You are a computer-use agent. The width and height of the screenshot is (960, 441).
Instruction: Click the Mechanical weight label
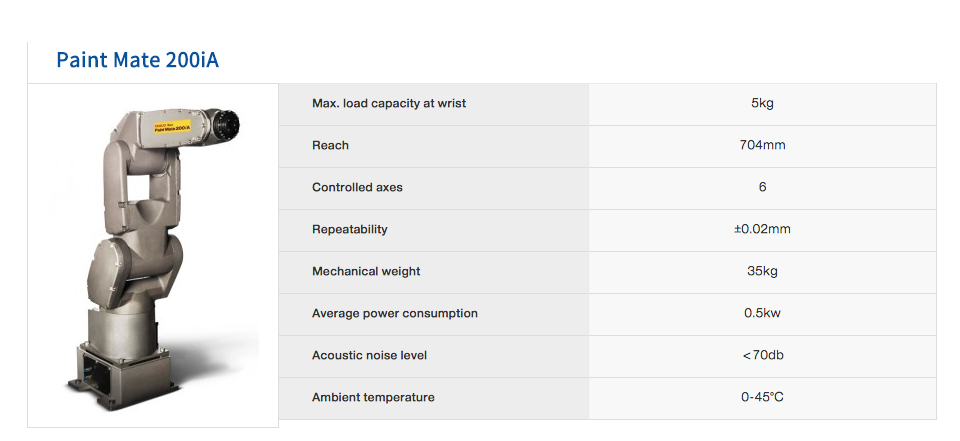pyautogui.click(x=366, y=271)
